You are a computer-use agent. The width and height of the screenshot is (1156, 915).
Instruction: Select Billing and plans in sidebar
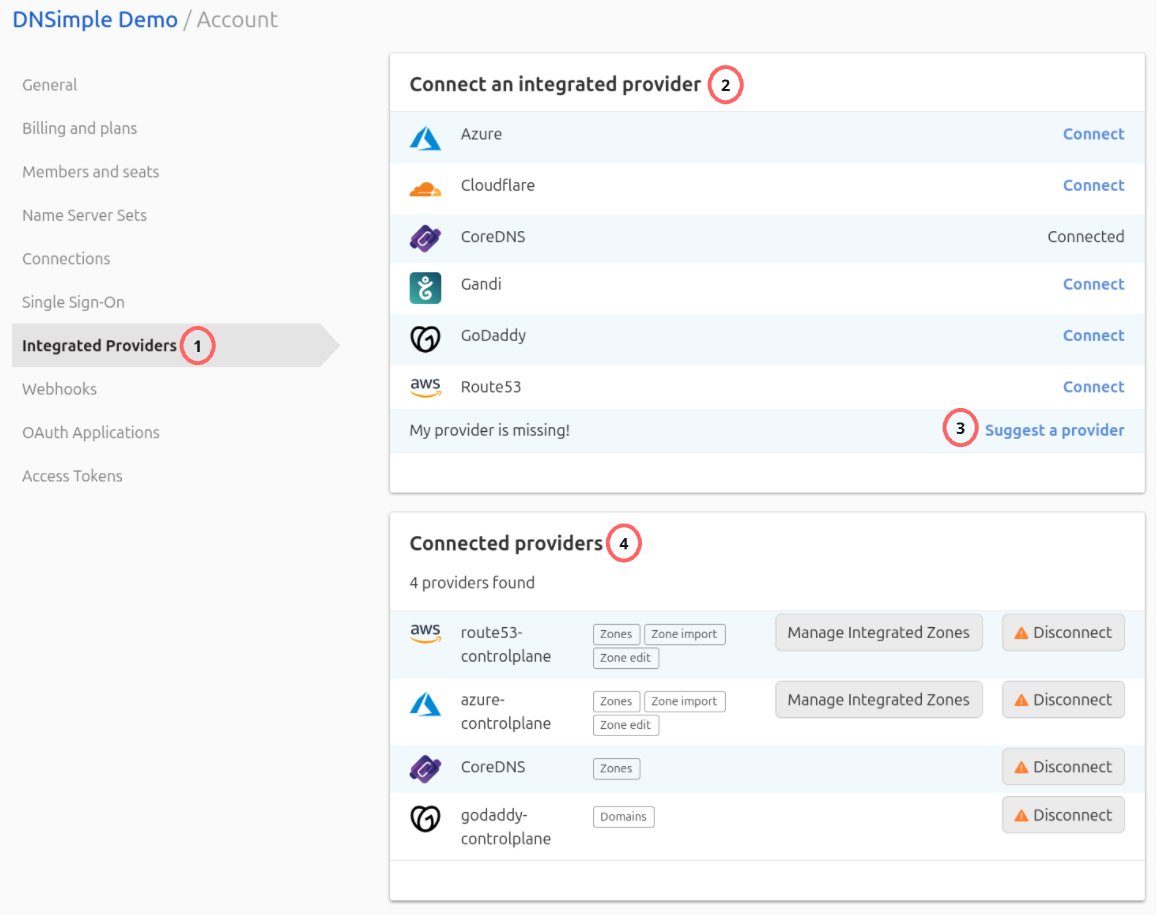[78, 128]
